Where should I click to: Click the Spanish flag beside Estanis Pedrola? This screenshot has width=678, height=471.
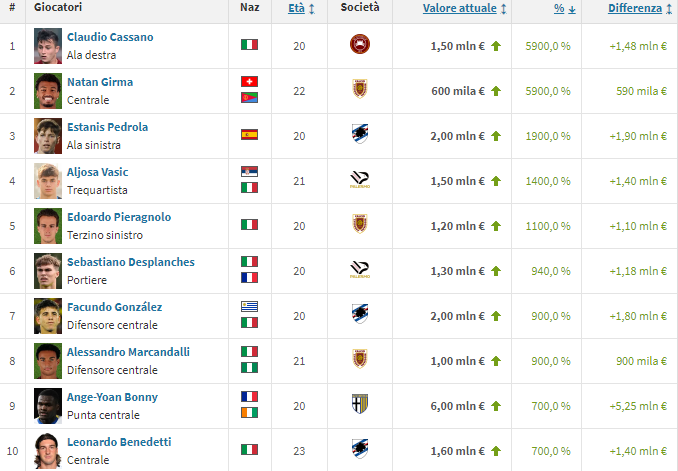tap(249, 134)
